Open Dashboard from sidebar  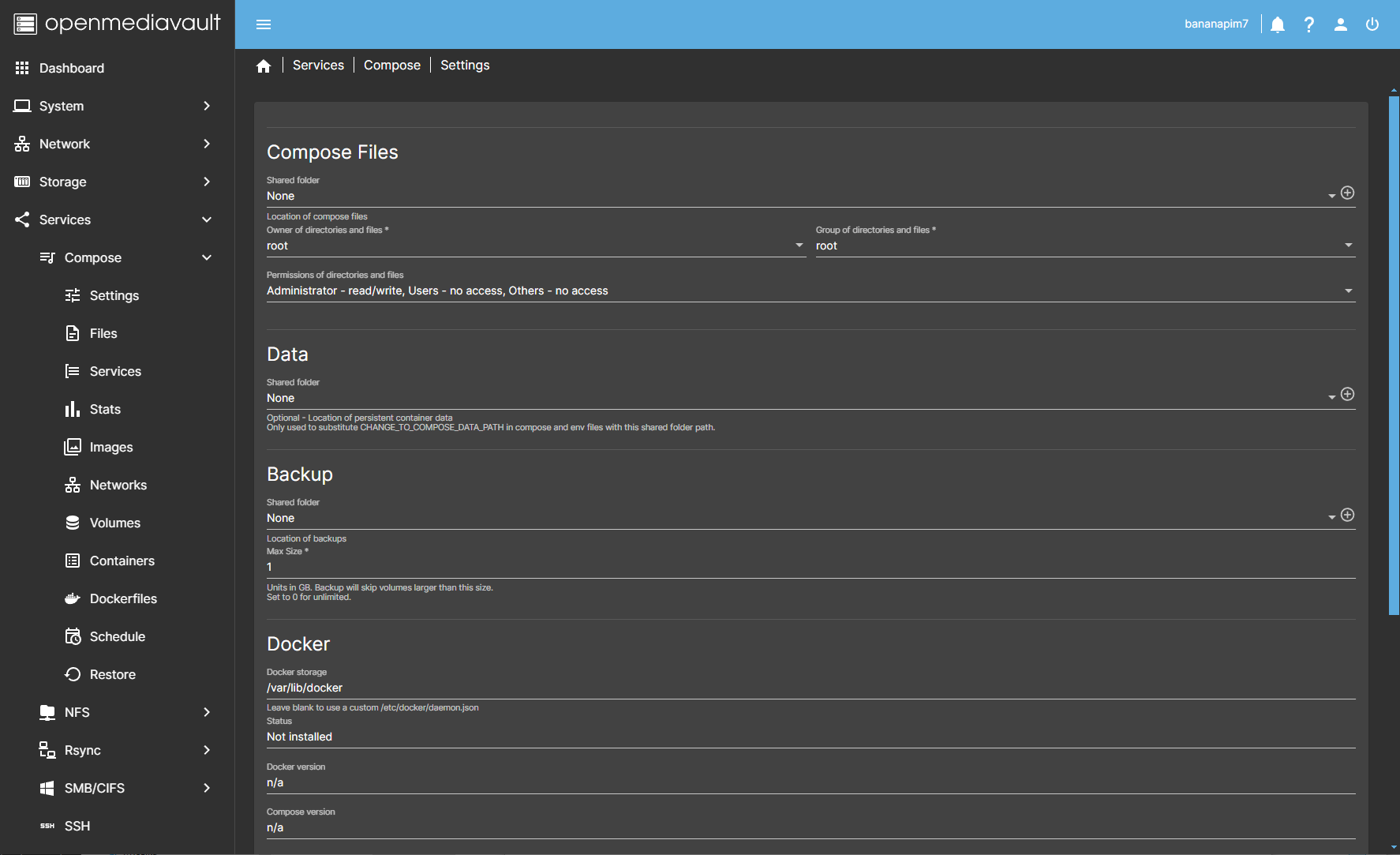[x=117, y=68]
